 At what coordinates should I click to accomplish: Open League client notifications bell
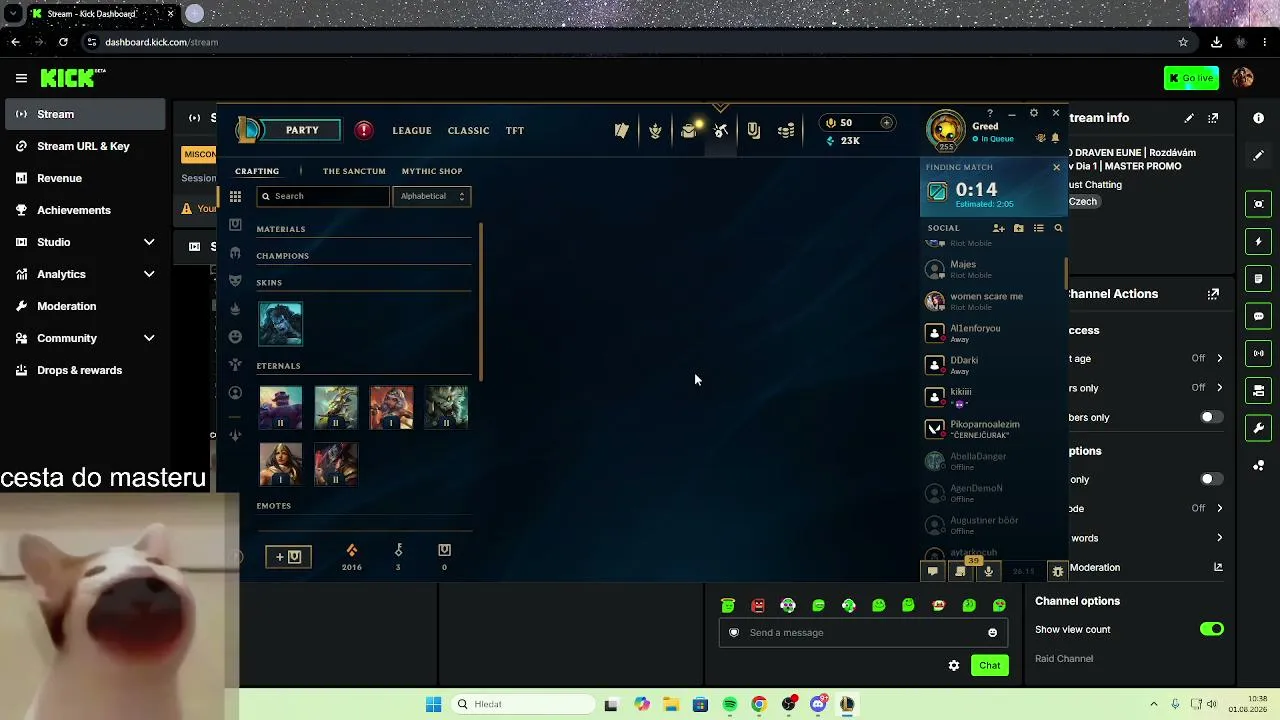(1054, 138)
